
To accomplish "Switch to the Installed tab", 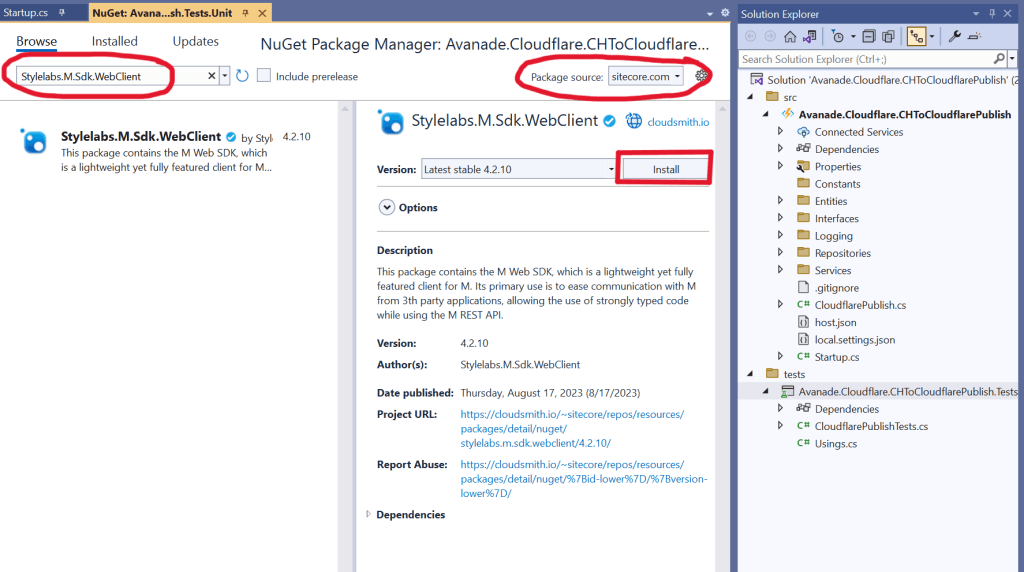I will pyautogui.click(x=115, y=41).
